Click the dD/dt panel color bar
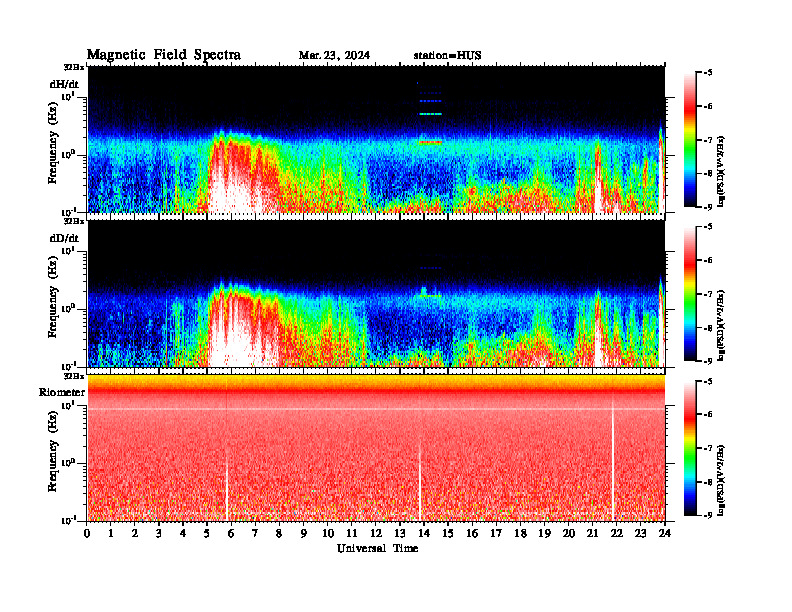The height and width of the screenshot is (612, 792). click(x=690, y=294)
